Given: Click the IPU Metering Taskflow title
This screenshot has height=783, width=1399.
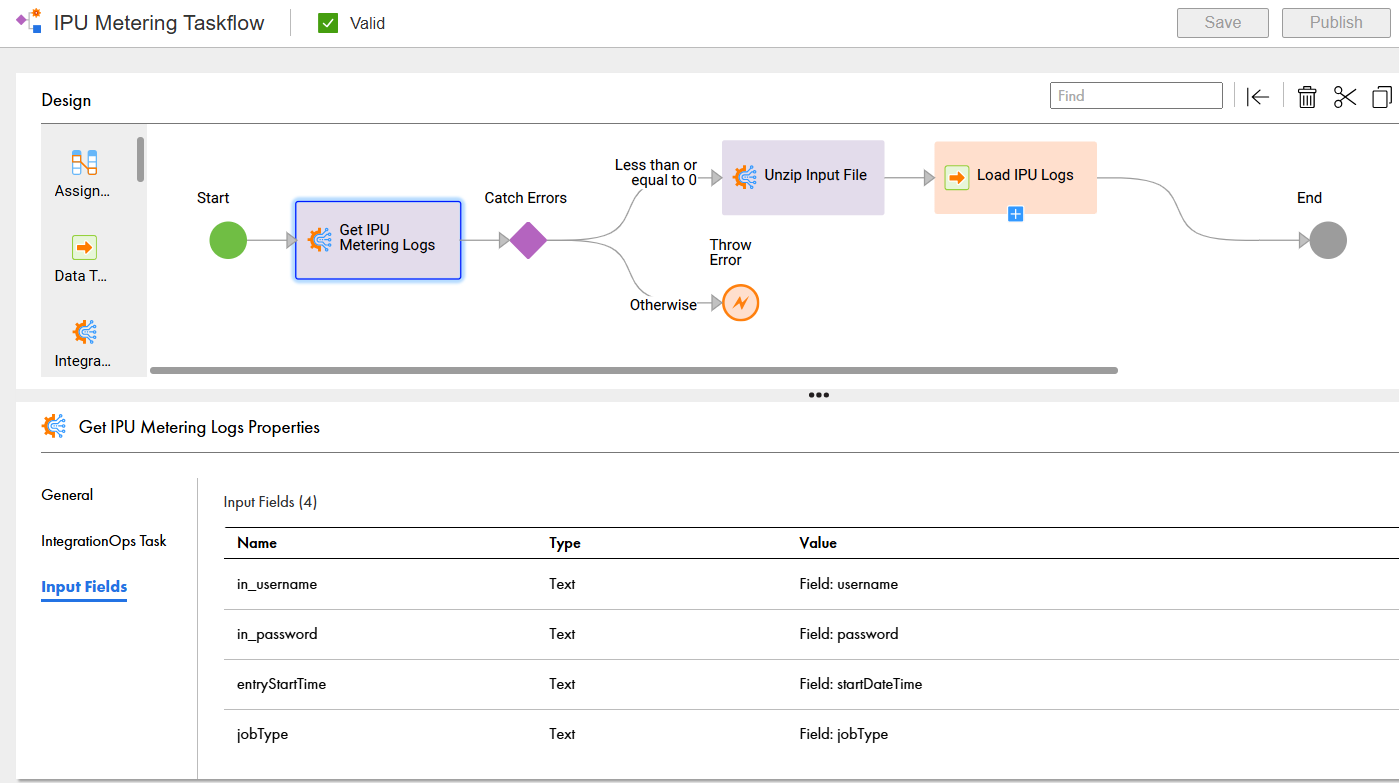Looking at the screenshot, I should click(159, 23).
